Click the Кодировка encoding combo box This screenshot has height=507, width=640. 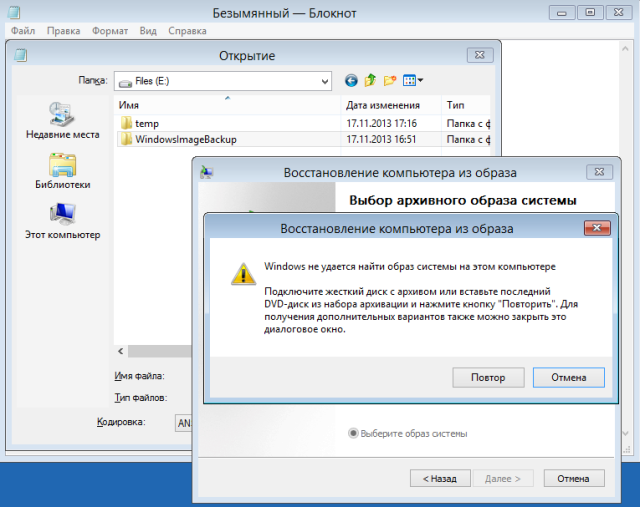pyautogui.click(x=183, y=423)
